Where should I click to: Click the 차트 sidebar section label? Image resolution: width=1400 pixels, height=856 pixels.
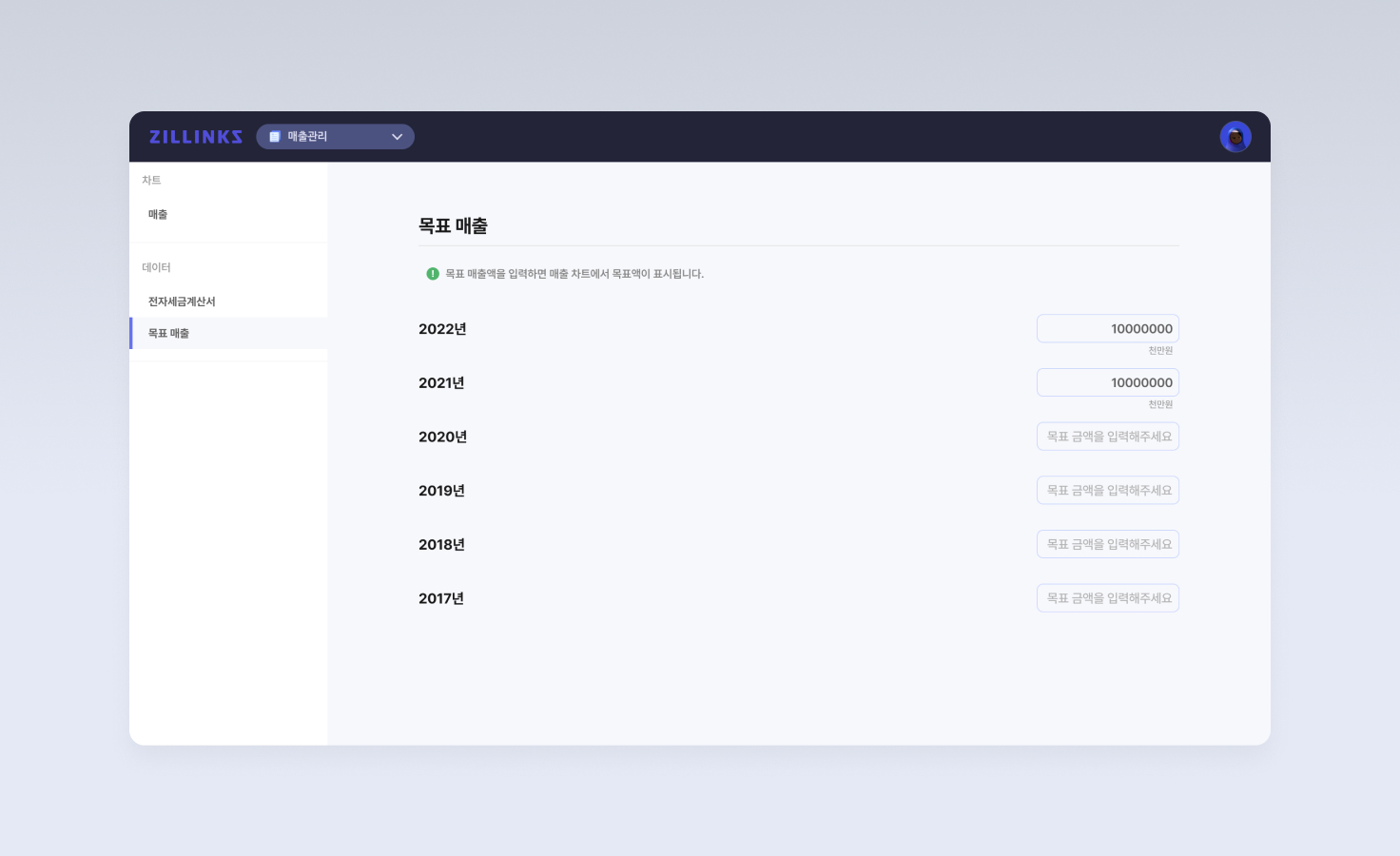click(151, 181)
